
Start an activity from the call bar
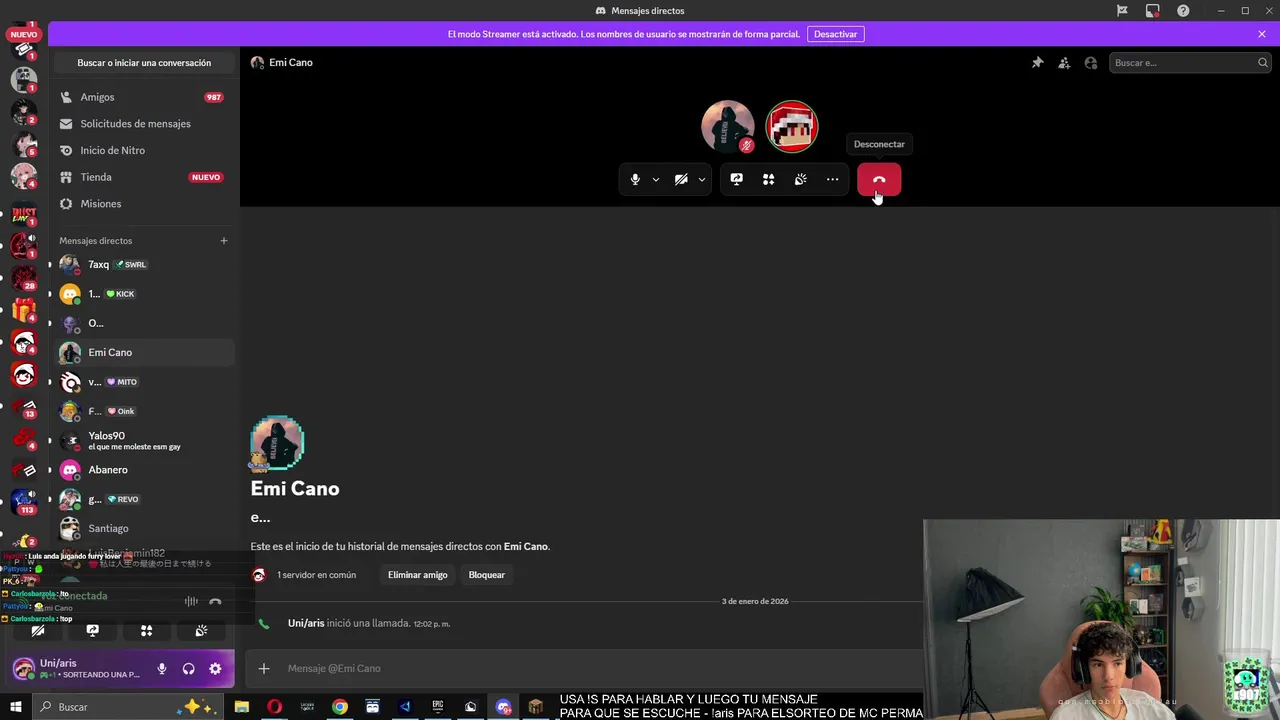click(x=769, y=180)
